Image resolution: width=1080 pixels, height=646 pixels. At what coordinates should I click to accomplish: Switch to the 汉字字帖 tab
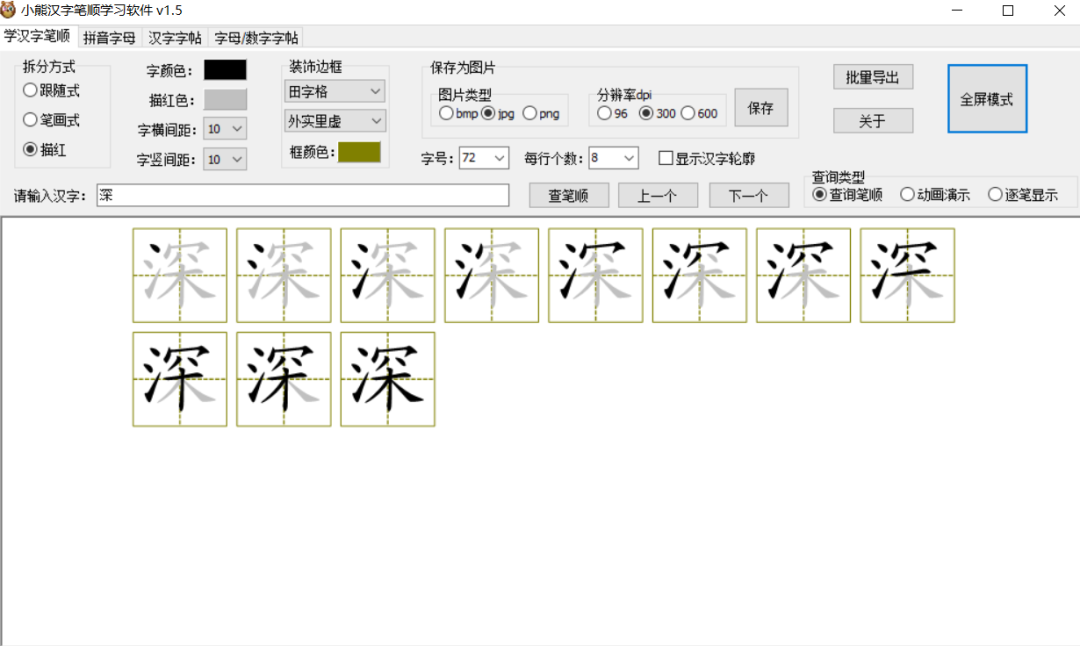click(175, 38)
